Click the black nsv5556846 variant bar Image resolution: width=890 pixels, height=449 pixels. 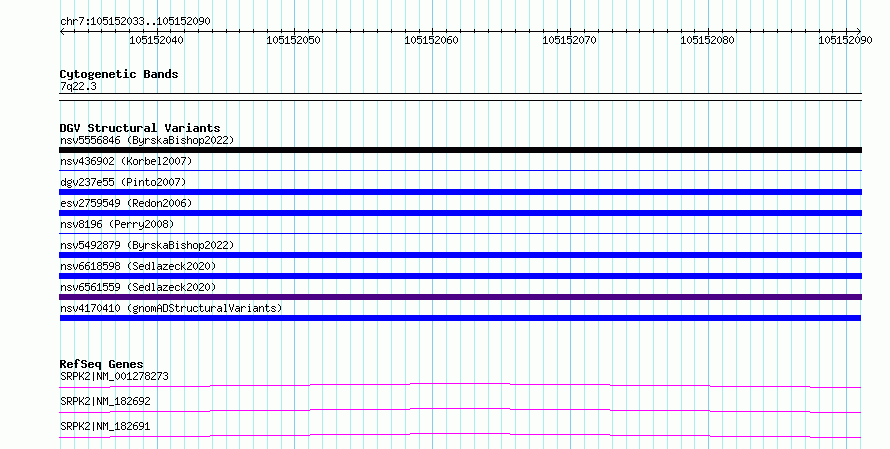coord(460,150)
